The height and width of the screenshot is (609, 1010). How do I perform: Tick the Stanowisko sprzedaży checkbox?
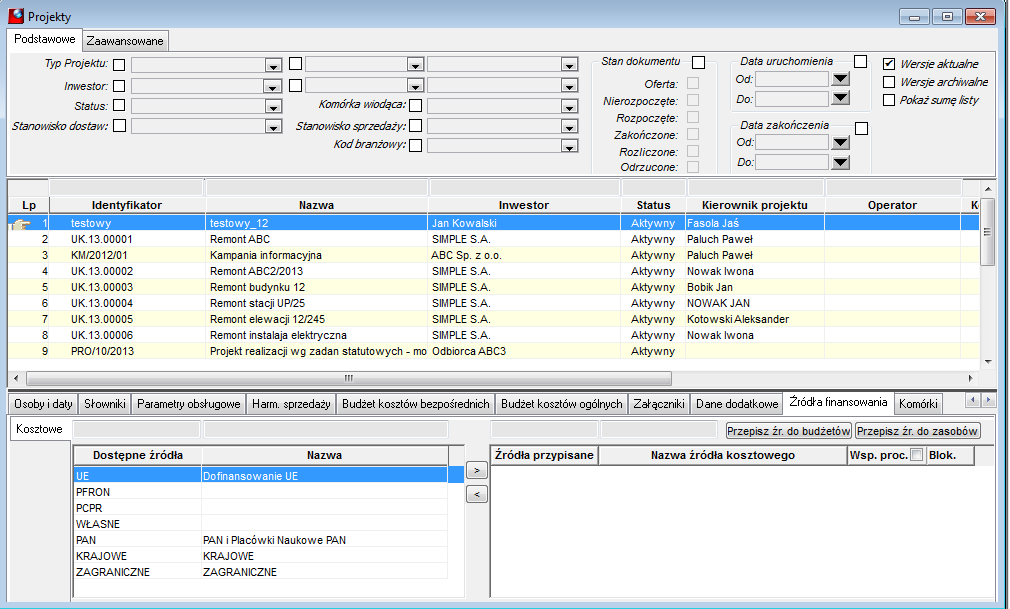point(415,126)
